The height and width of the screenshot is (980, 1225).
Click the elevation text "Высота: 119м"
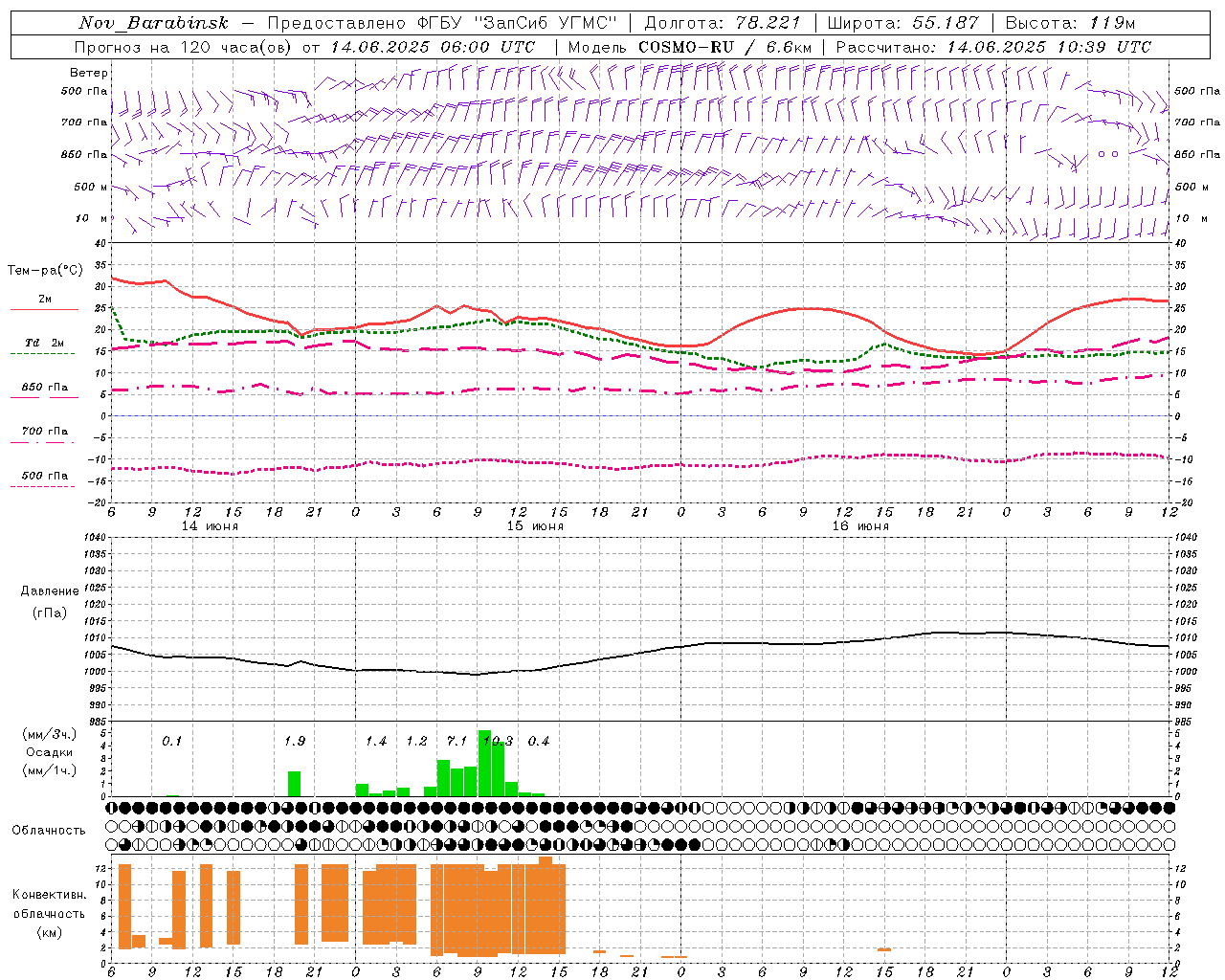pyautogui.click(x=1071, y=23)
